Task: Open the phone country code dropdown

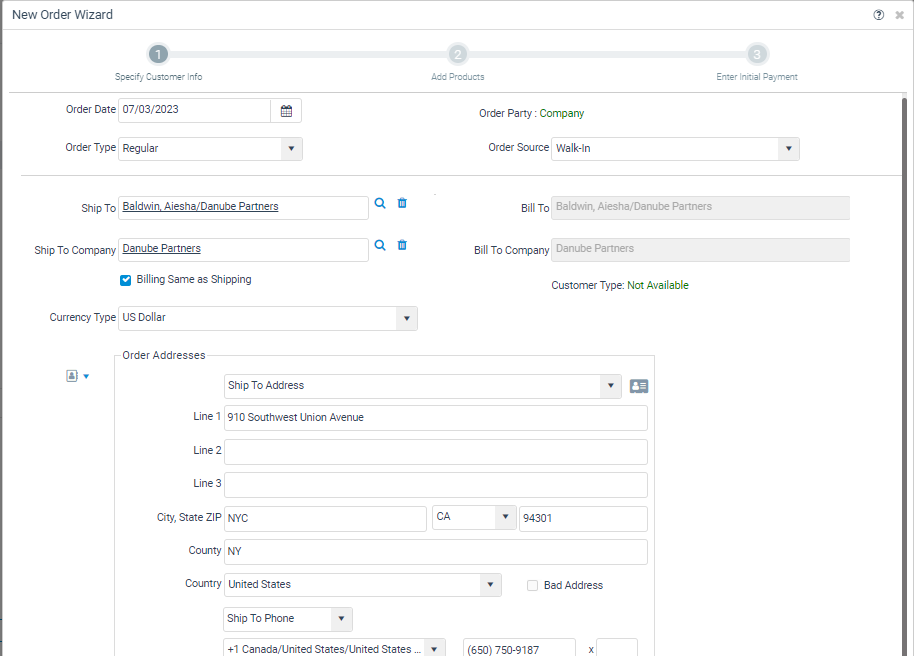Action: pyautogui.click(x=434, y=649)
